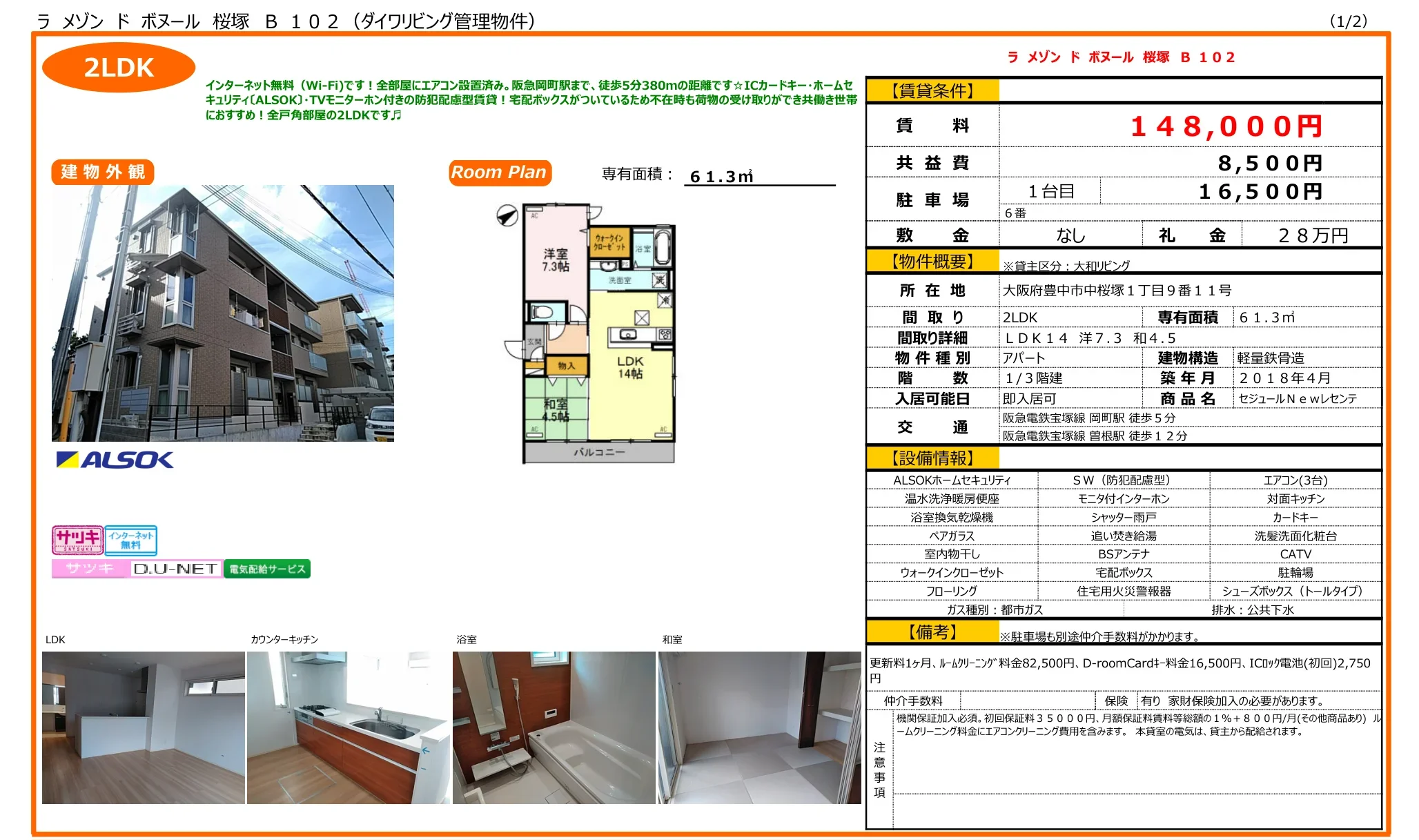Open the building exterior photo

point(222,313)
